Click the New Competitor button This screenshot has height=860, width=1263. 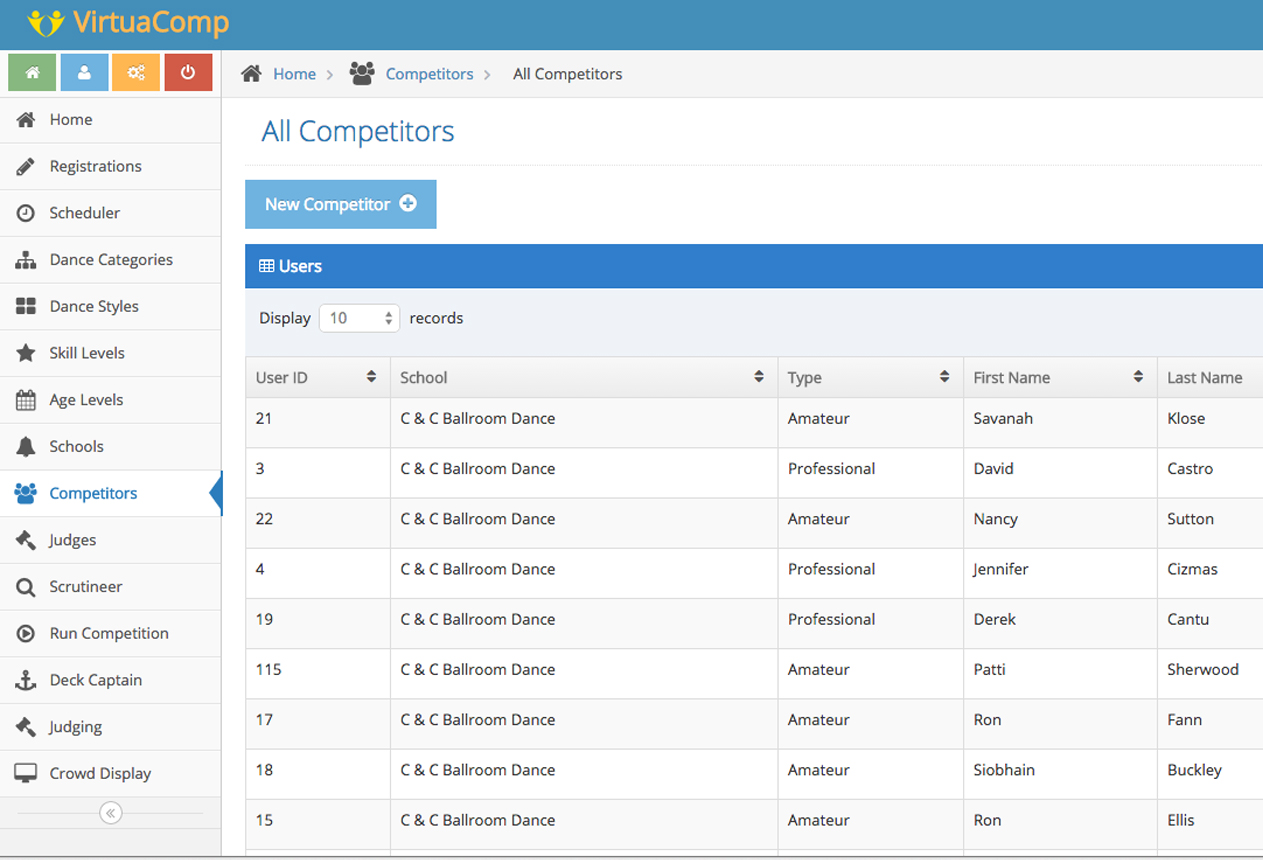point(340,204)
